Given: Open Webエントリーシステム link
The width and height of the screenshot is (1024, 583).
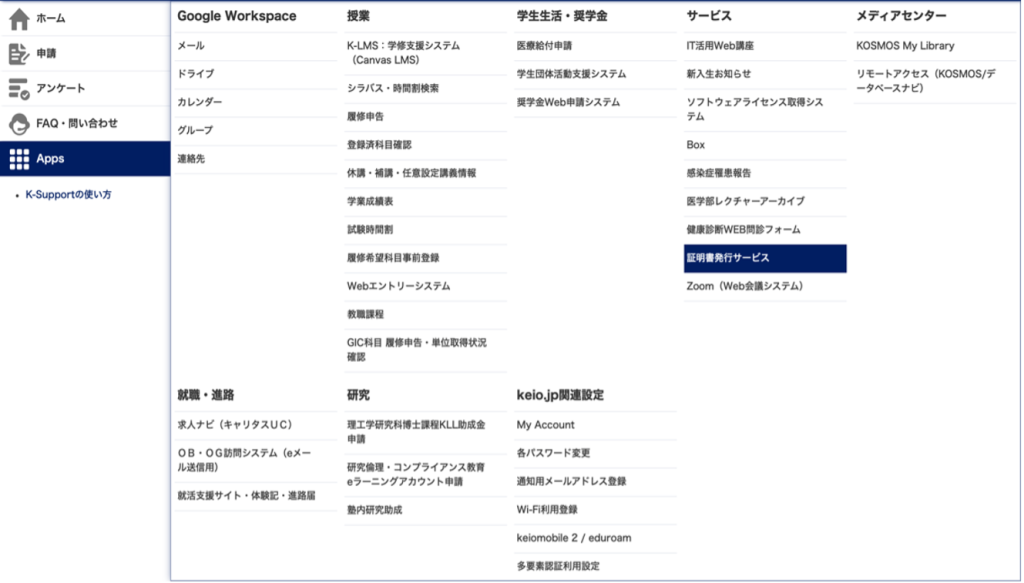Looking at the screenshot, I should point(398,286).
